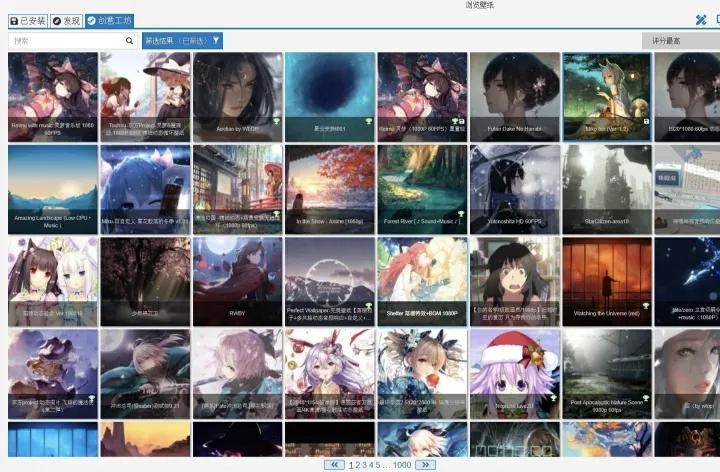Open the 筛选结果 filter results dropdown
Screen dimensions: 720x472
pyautogui.click(x=182, y=41)
